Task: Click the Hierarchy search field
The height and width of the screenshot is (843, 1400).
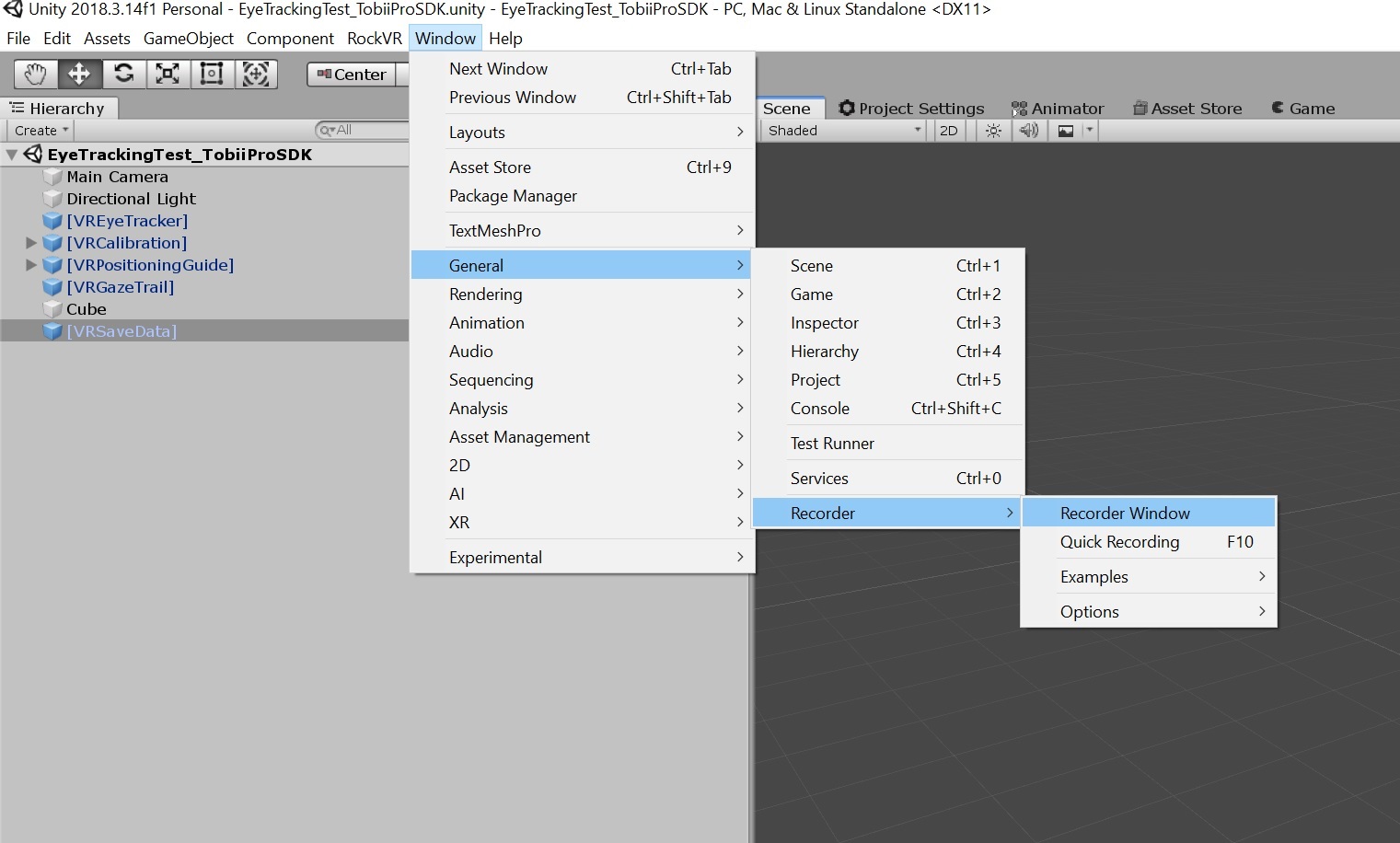Action: (x=364, y=130)
